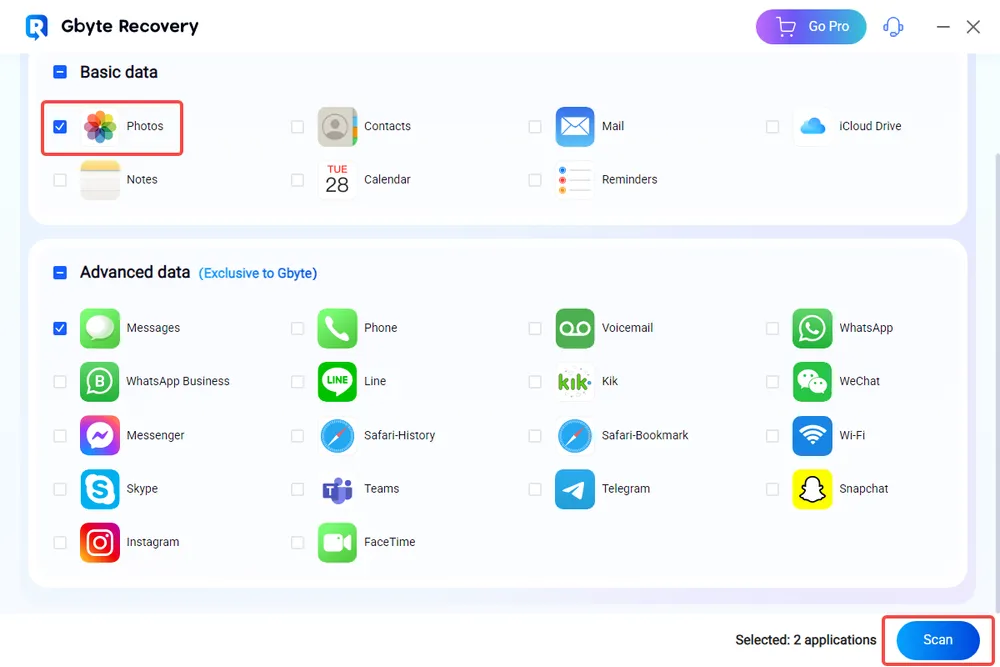Click the green Messages bubble icon

pos(100,328)
